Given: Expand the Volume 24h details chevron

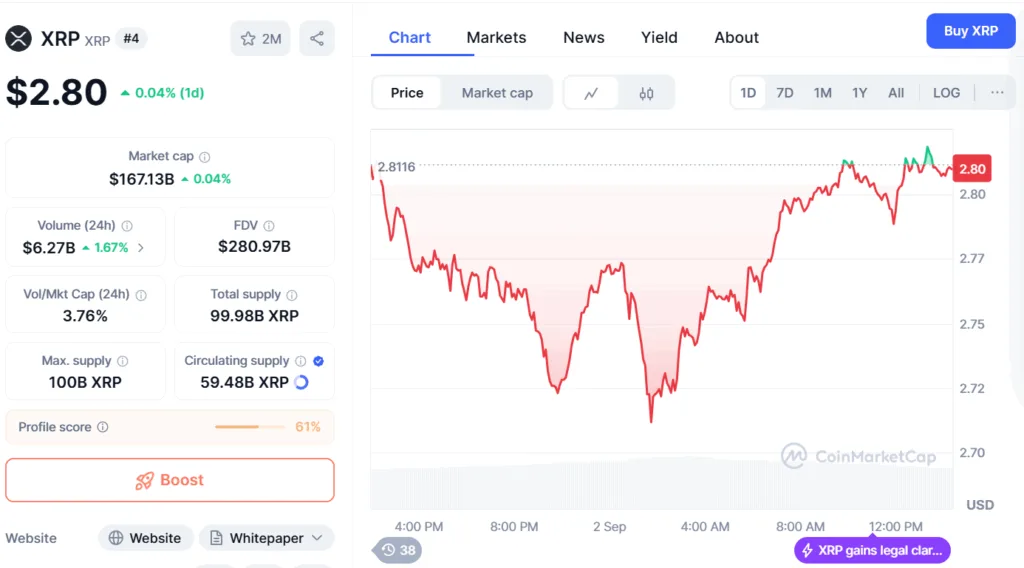Looking at the screenshot, I should tap(141, 248).
